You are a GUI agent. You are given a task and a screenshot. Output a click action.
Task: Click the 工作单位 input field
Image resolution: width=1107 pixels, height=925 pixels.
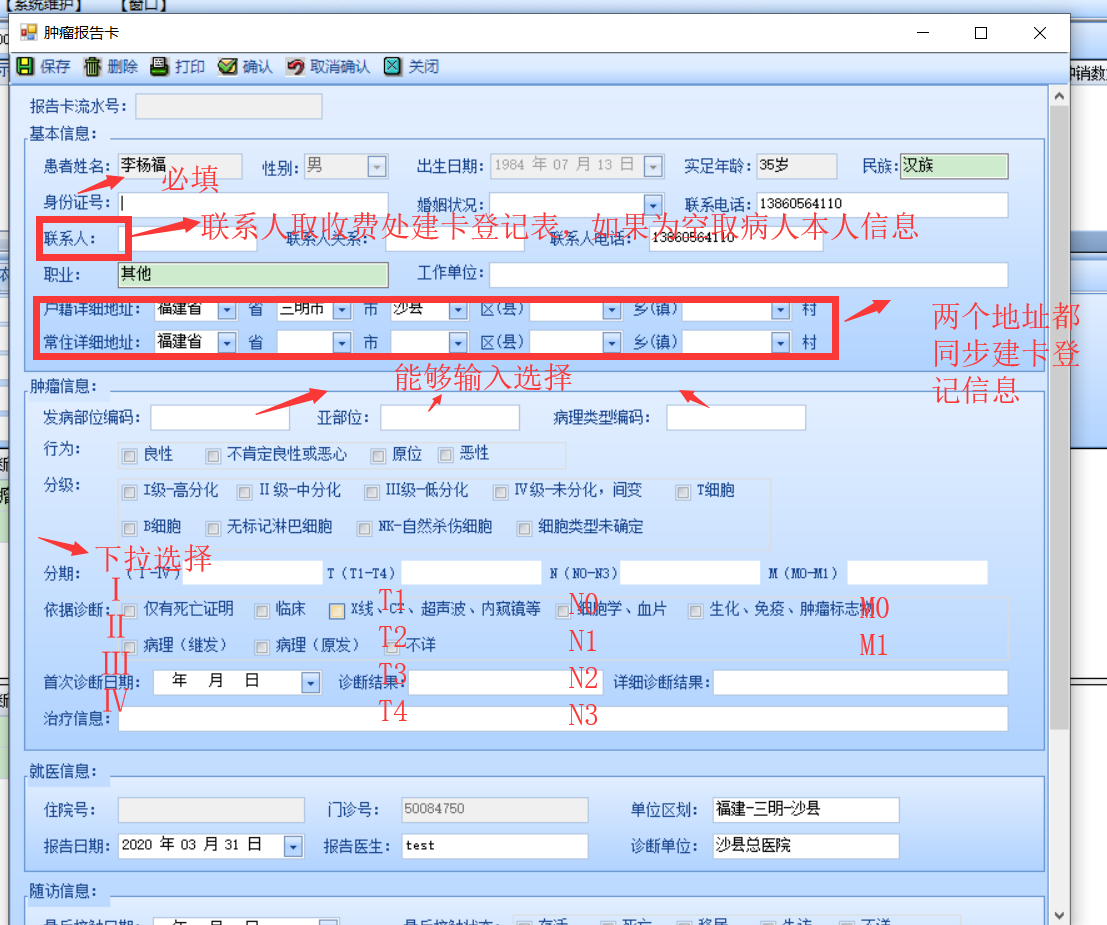click(749, 275)
